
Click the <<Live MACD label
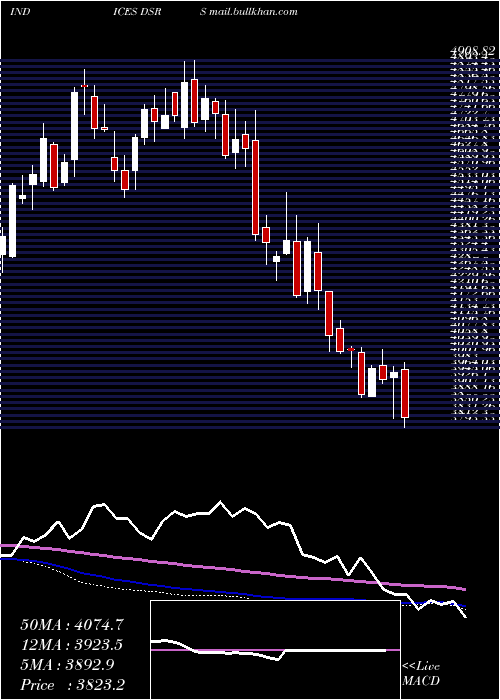[x=421, y=674]
